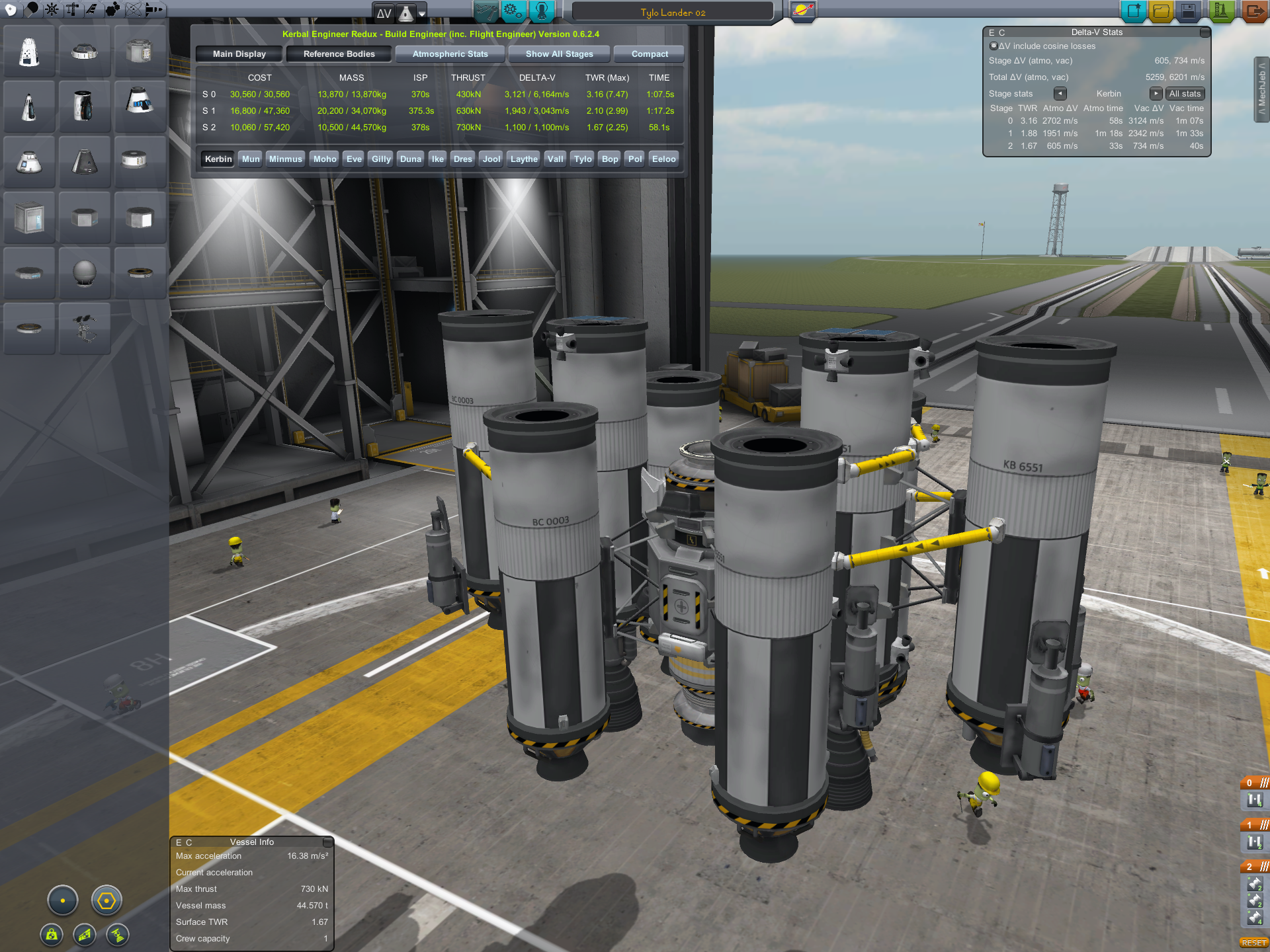Screen dimensions: 1270x952
Task: Launch the vessel to the pad
Action: click(1221, 11)
